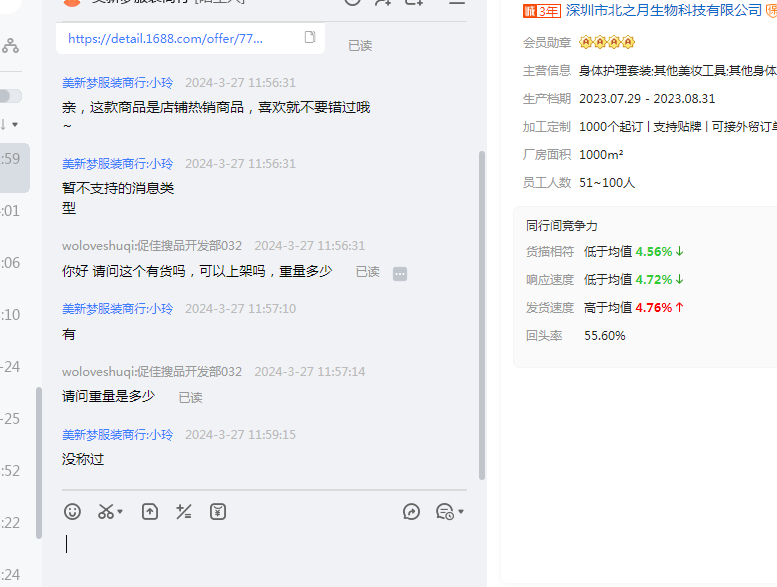Expand the screenshot tool dropdown arrow
This screenshot has width=777, height=587.
pyautogui.click(x=121, y=512)
